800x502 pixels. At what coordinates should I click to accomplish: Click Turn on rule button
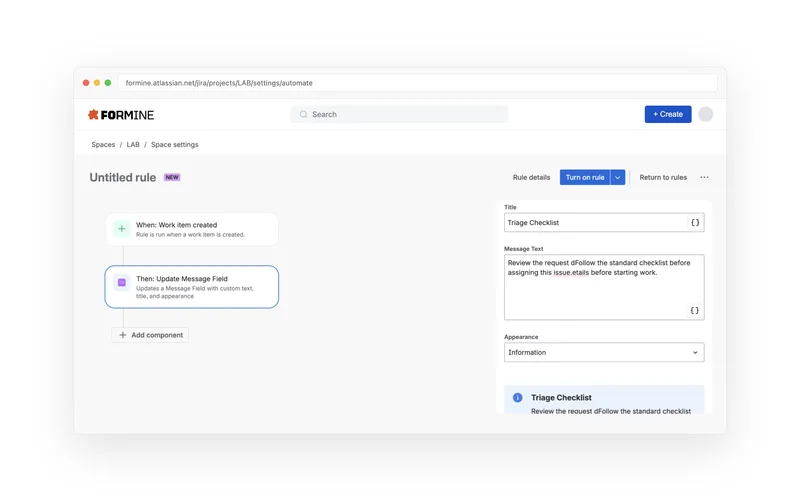585,177
